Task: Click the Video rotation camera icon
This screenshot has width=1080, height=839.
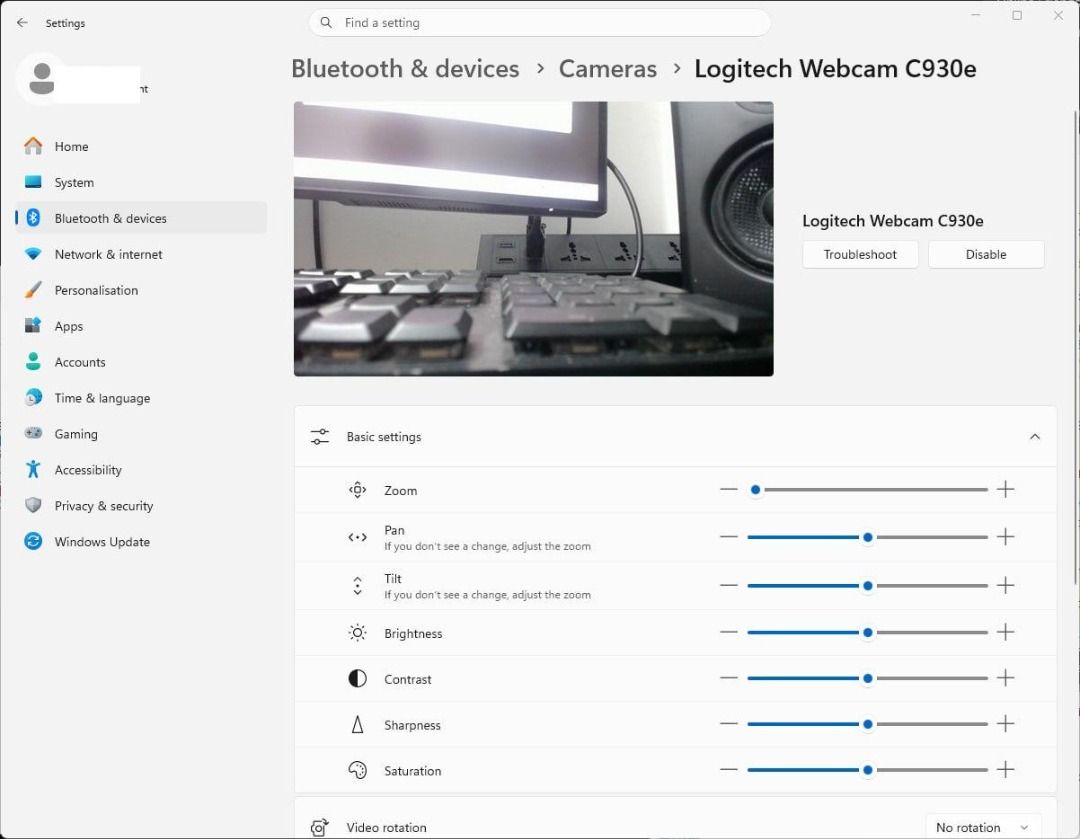Action: pyautogui.click(x=319, y=827)
